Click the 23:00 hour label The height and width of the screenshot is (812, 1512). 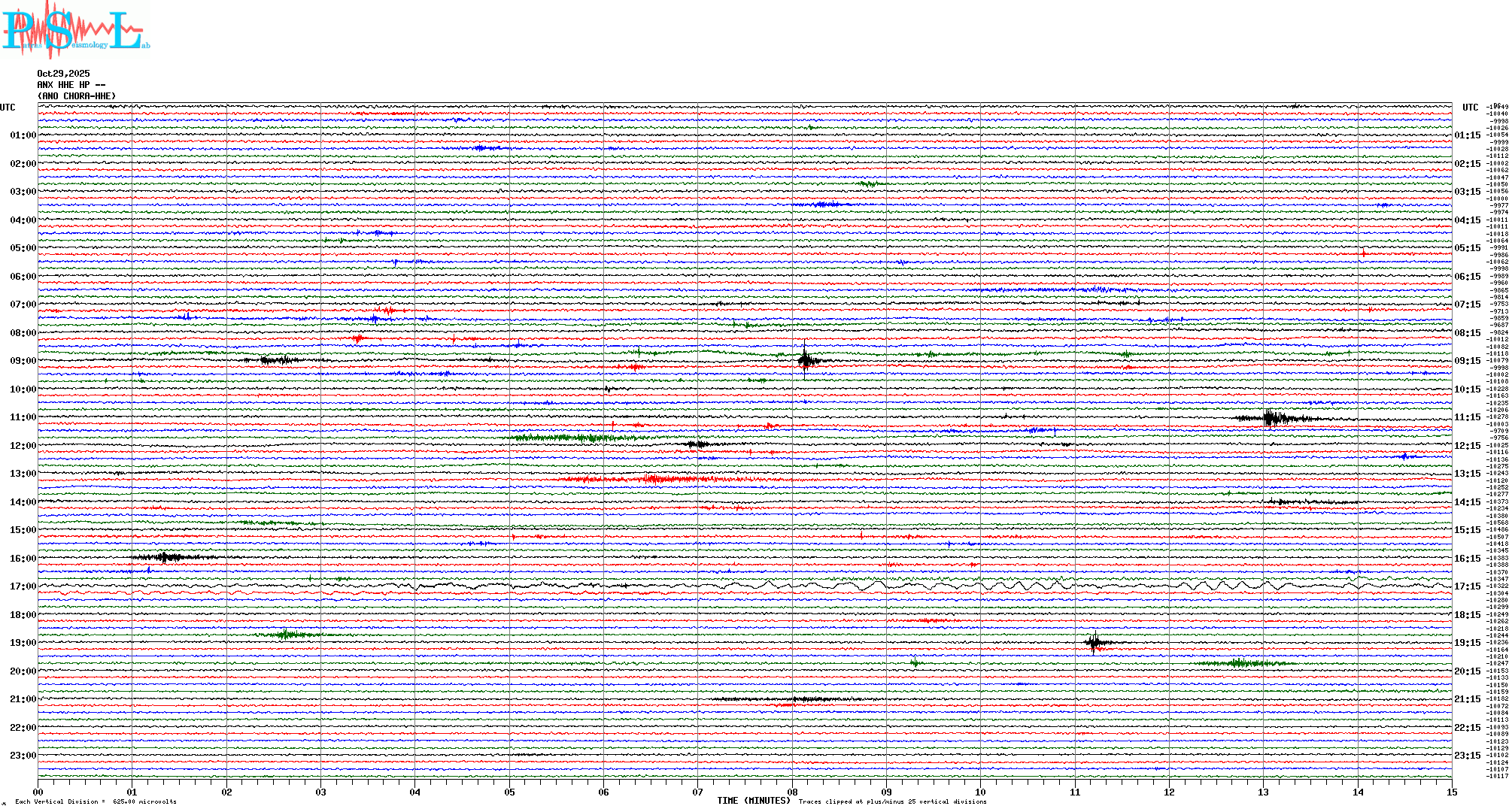tap(23, 756)
